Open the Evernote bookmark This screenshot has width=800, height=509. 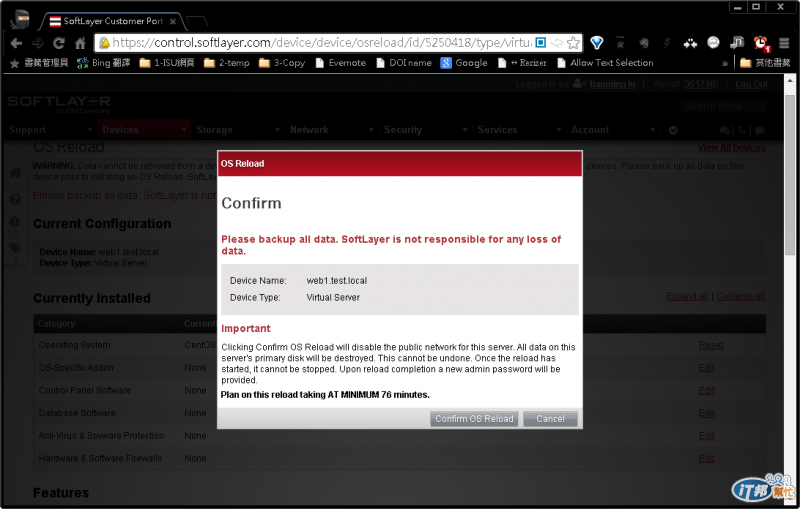click(340, 63)
